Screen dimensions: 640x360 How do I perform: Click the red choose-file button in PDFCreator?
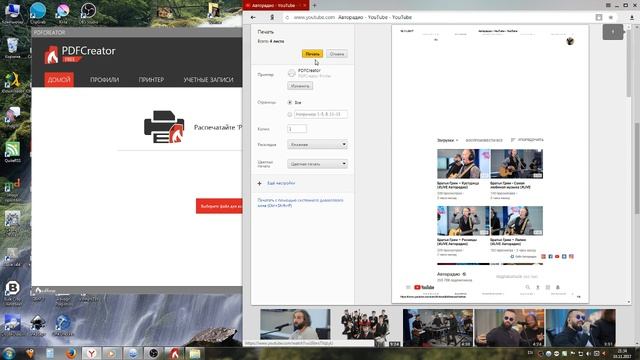(x=219, y=206)
